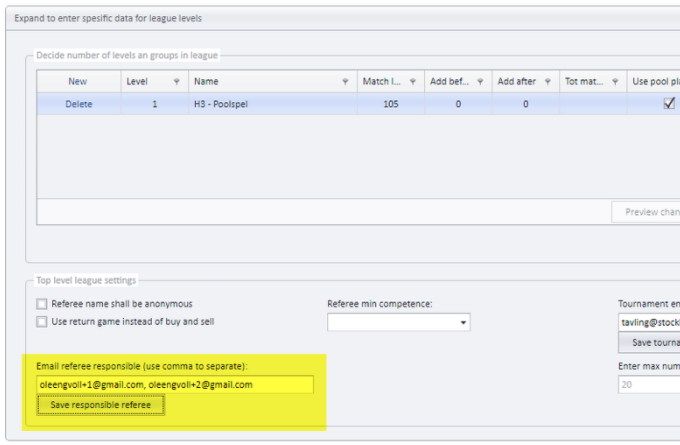Open filter on Add after column
Viewport: 680px width, 445px height.
(548, 82)
